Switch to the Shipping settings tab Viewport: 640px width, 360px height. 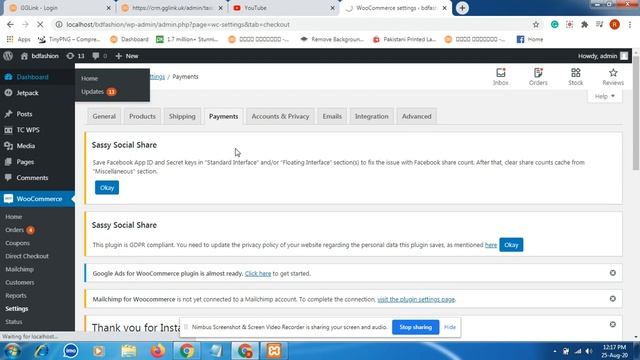click(x=182, y=116)
